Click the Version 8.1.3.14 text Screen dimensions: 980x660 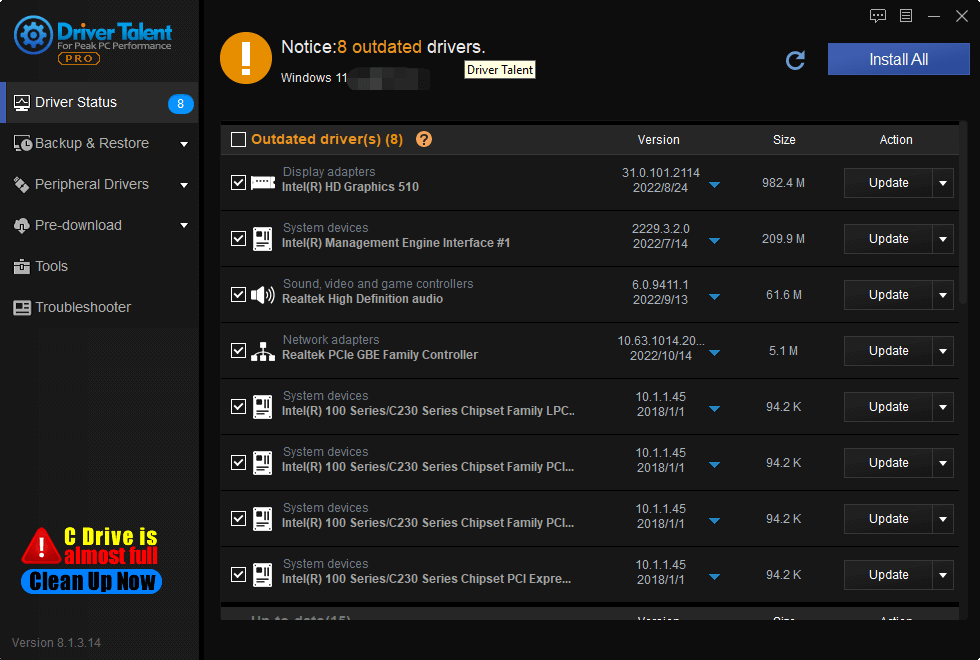tap(56, 642)
